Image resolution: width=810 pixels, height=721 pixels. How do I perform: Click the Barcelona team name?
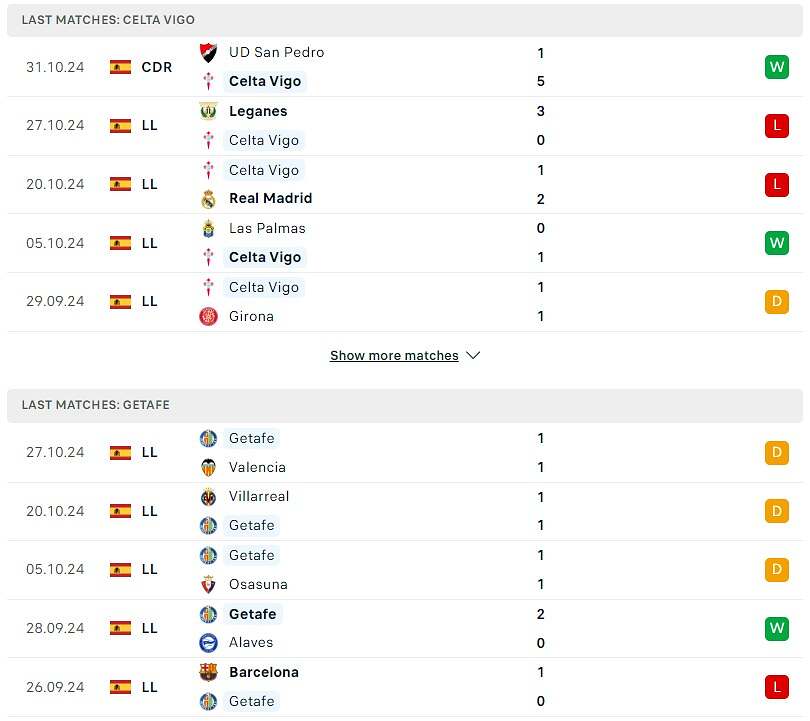(264, 672)
